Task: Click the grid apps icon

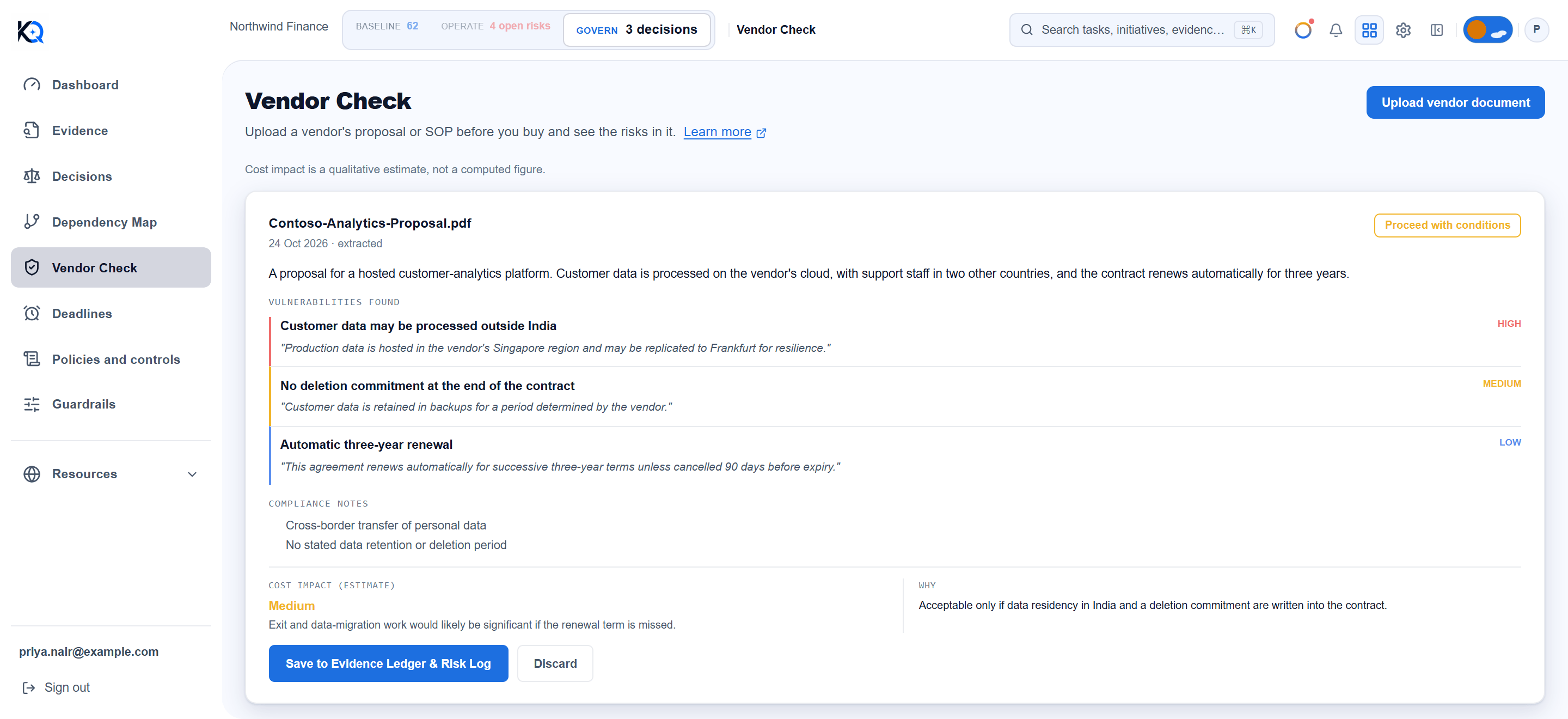Action: [x=1369, y=30]
